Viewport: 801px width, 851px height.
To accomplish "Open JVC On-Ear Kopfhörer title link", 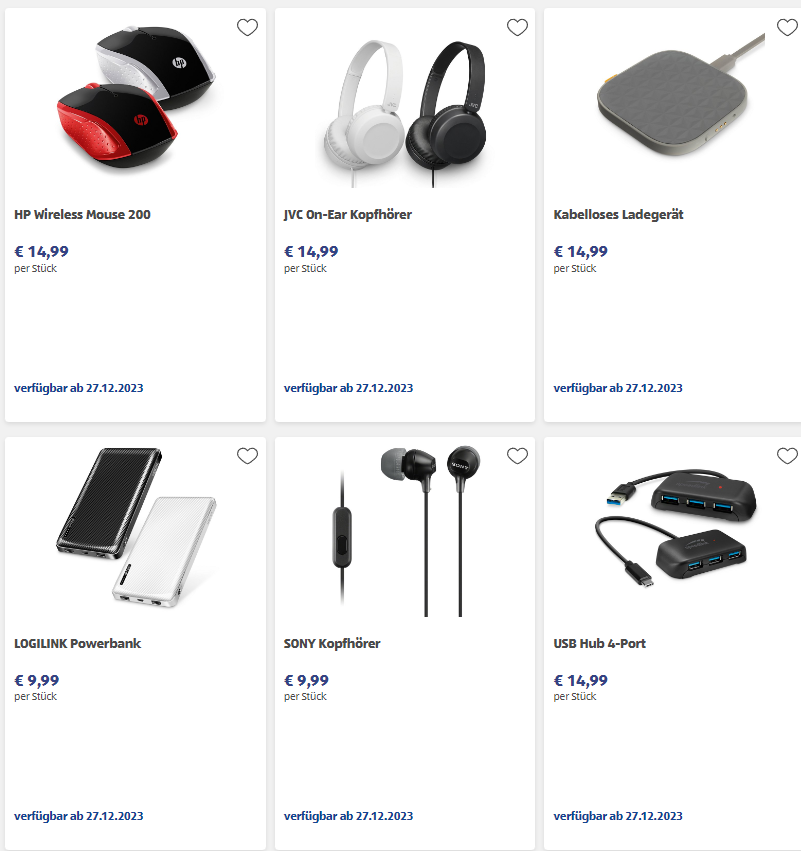I will tap(348, 214).
